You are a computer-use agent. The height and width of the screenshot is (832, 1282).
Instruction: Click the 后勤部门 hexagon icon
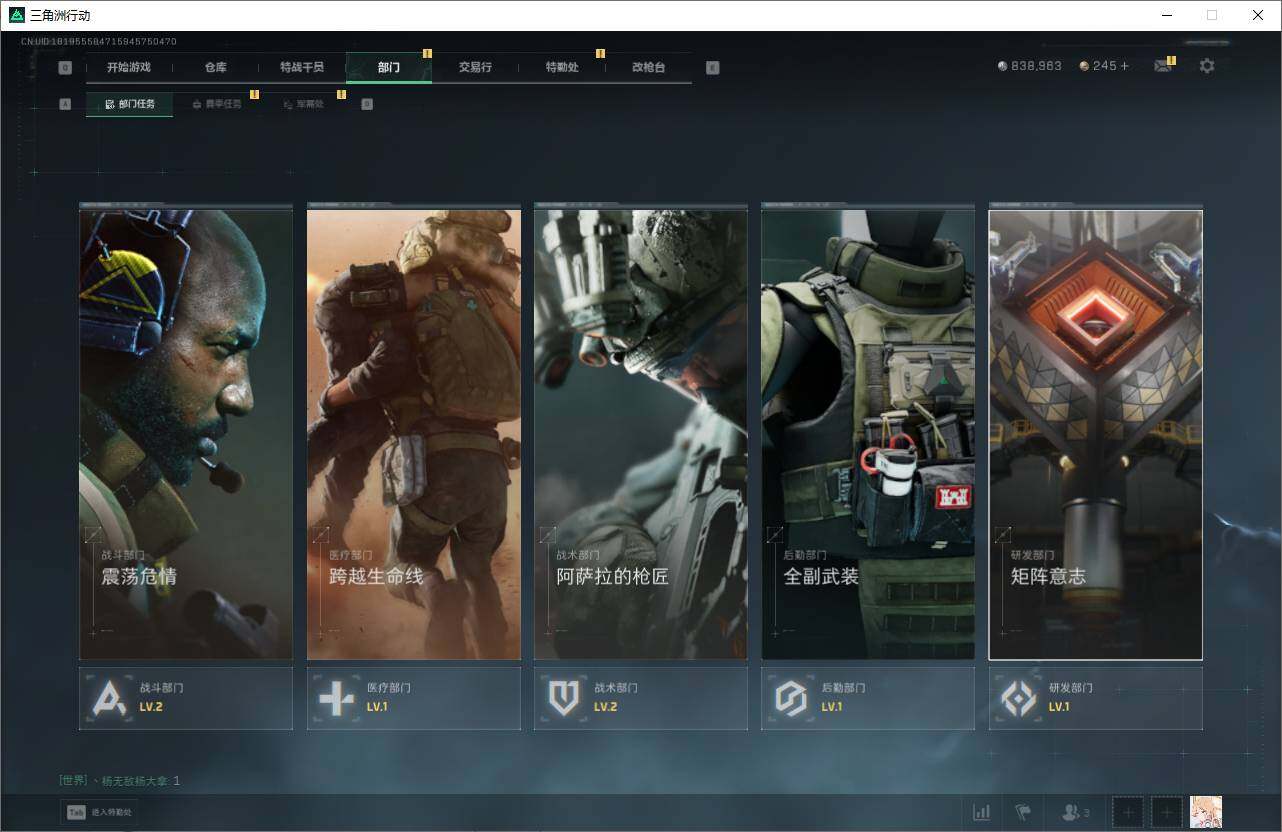click(791, 698)
